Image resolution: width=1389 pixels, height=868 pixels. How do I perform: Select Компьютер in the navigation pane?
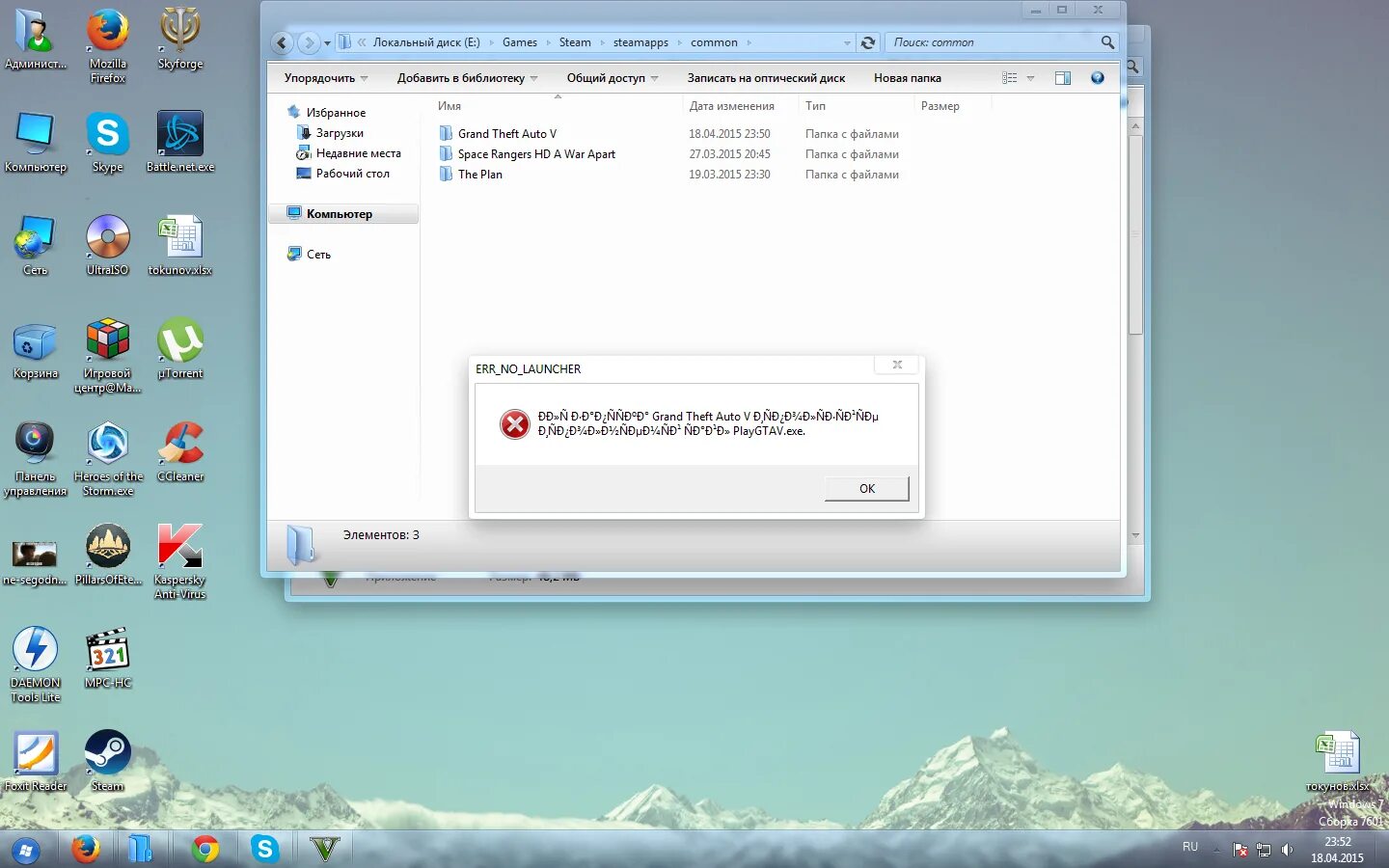(343, 214)
